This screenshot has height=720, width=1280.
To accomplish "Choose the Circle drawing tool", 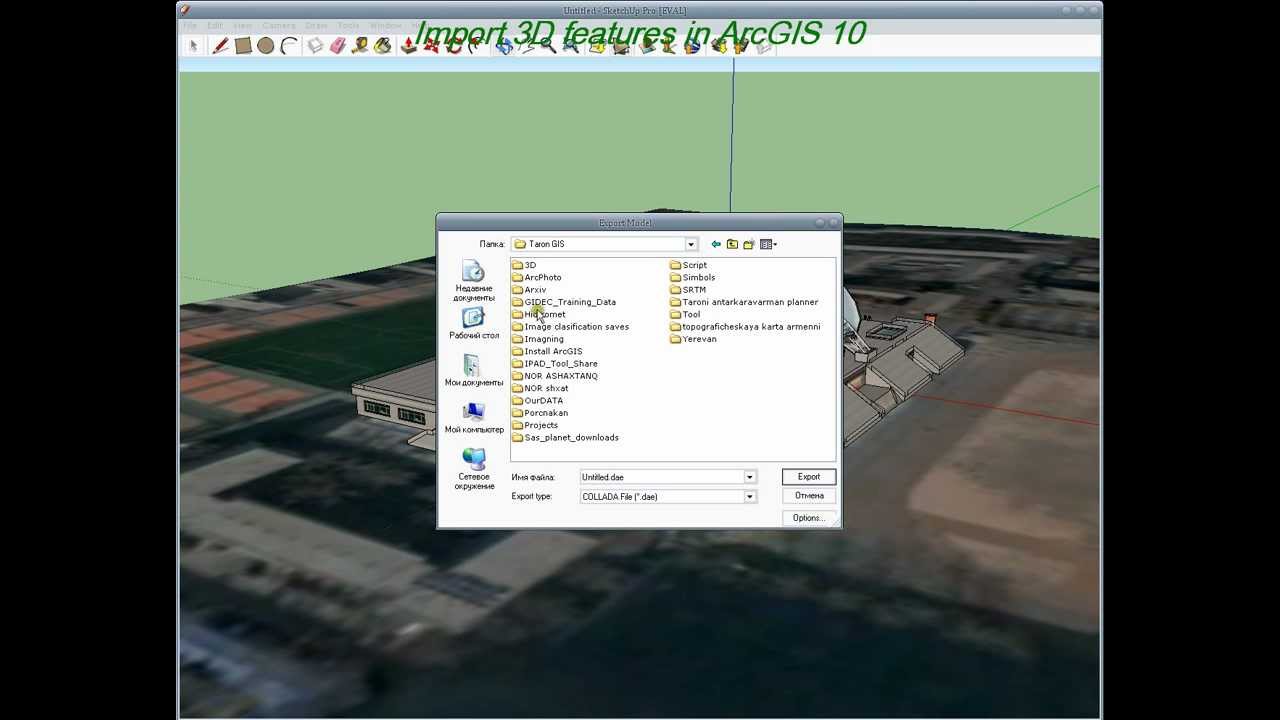I will tap(265, 46).
